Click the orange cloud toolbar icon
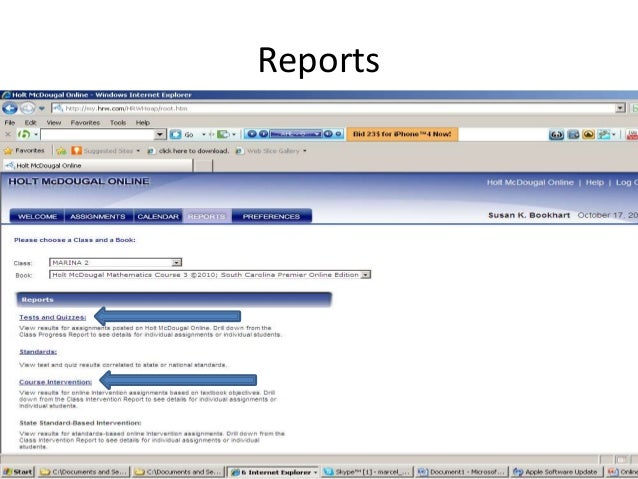The width and height of the screenshot is (638, 479). [x=588, y=134]
